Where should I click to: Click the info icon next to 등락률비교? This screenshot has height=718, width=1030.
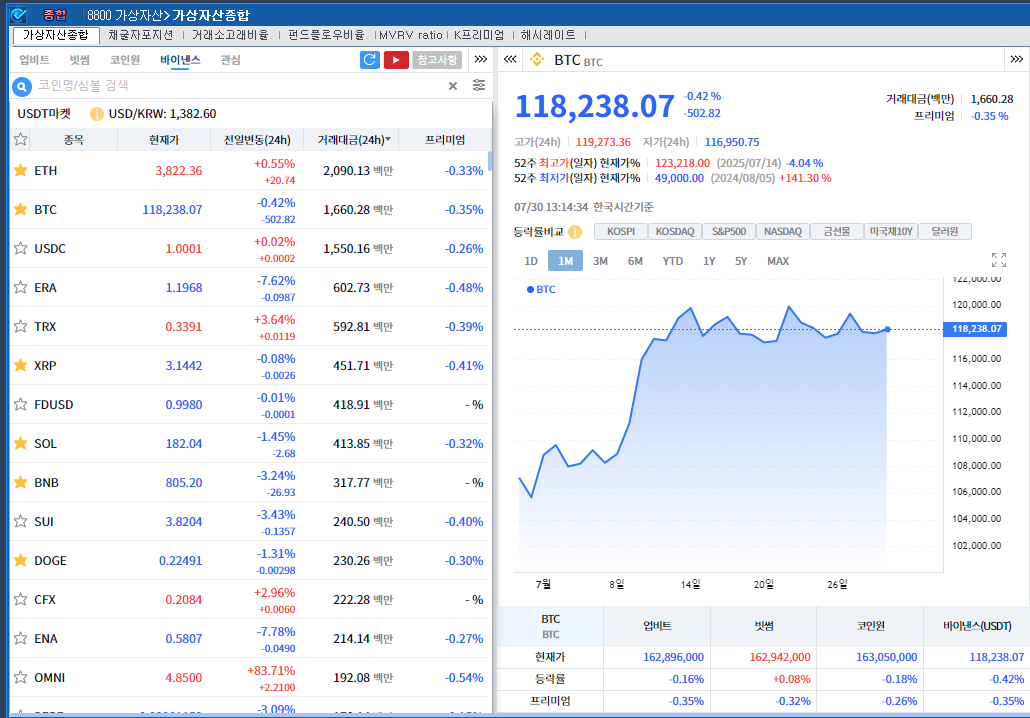click(x=575, y=232)
